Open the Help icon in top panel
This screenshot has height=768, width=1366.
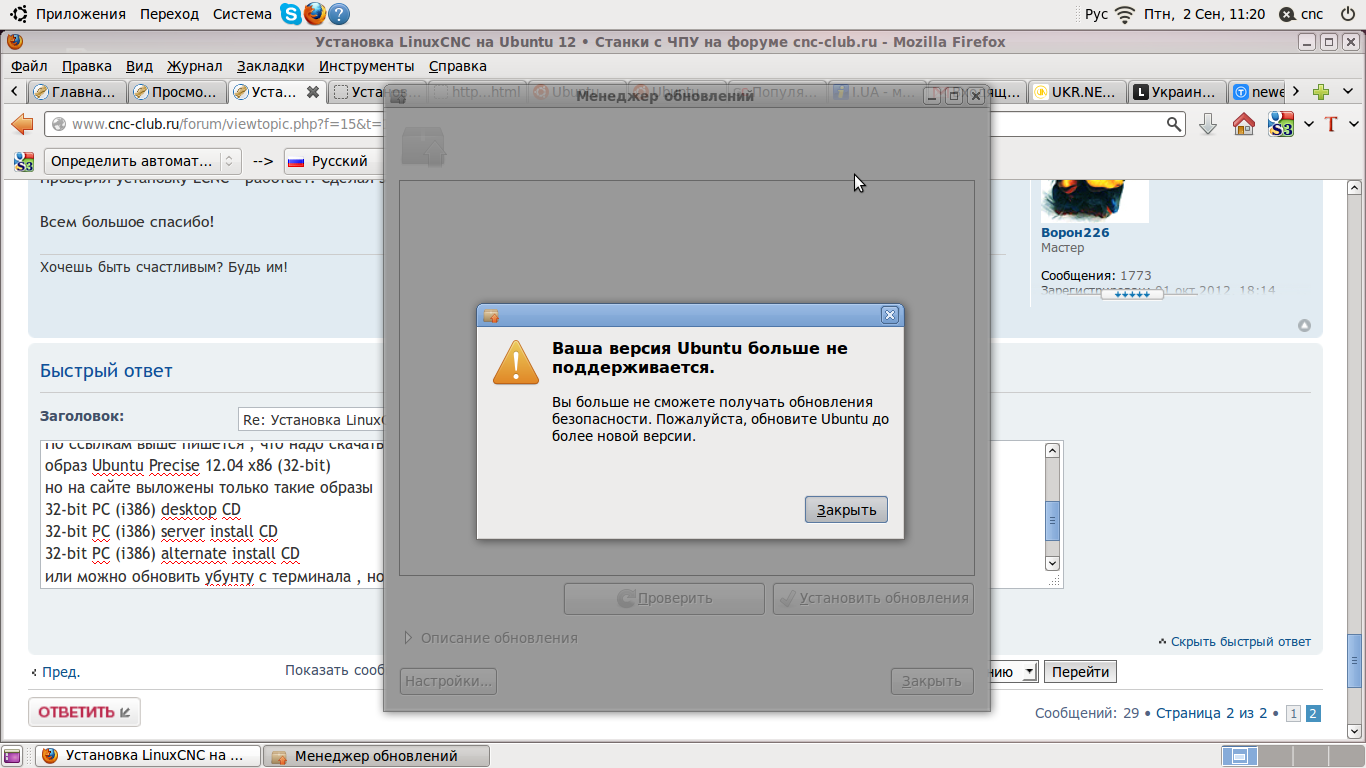339,14
